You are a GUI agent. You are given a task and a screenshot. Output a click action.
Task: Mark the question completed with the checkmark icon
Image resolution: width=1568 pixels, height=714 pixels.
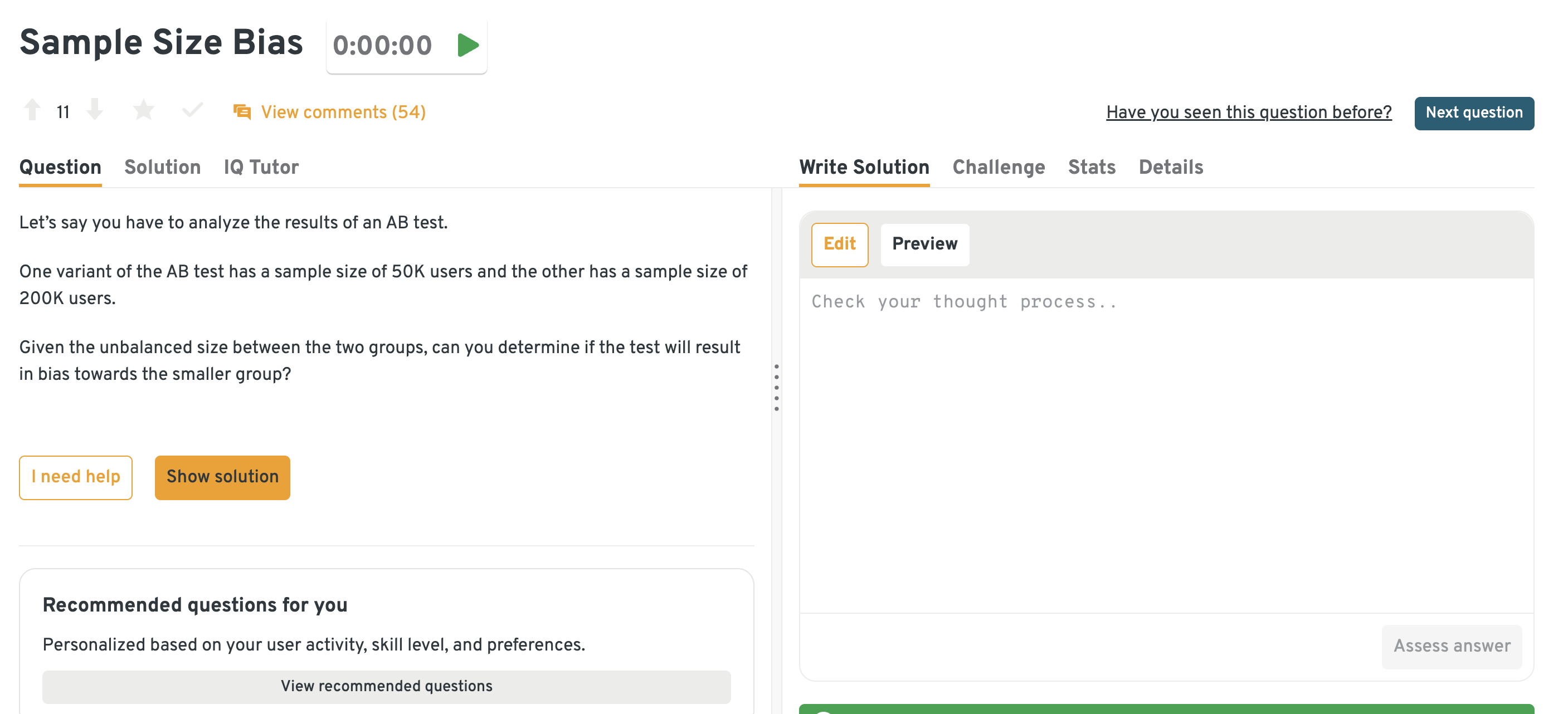(x=192, y=111)
